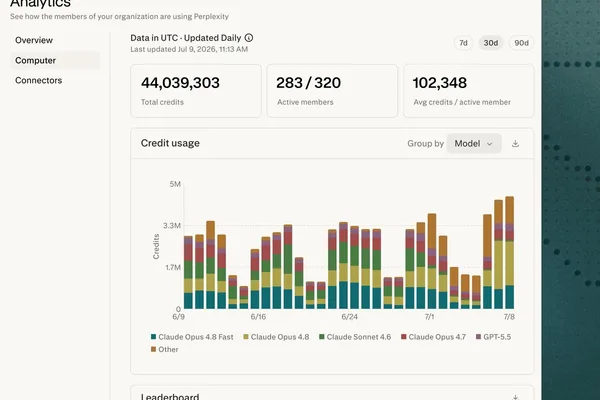Download the Credit usage chart data

(x=515, y=144)
